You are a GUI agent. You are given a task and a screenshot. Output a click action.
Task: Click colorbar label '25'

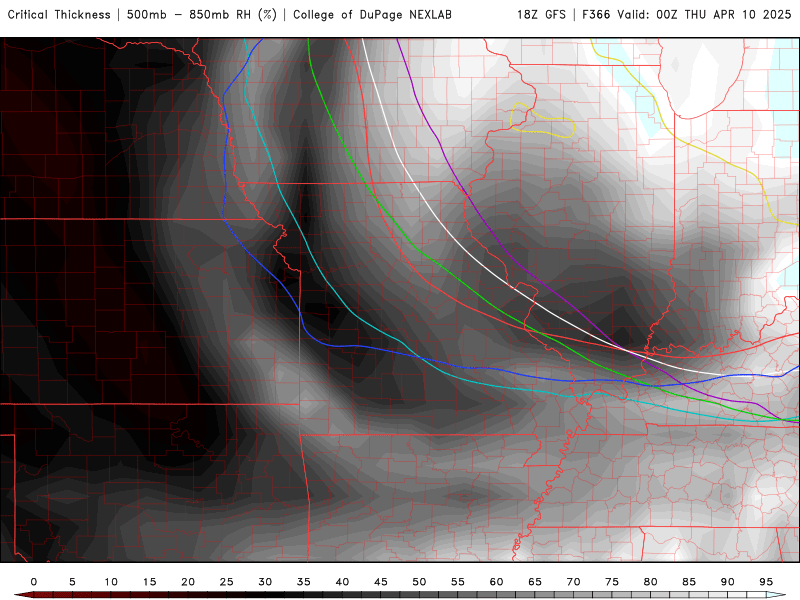(x=227, y=582)
